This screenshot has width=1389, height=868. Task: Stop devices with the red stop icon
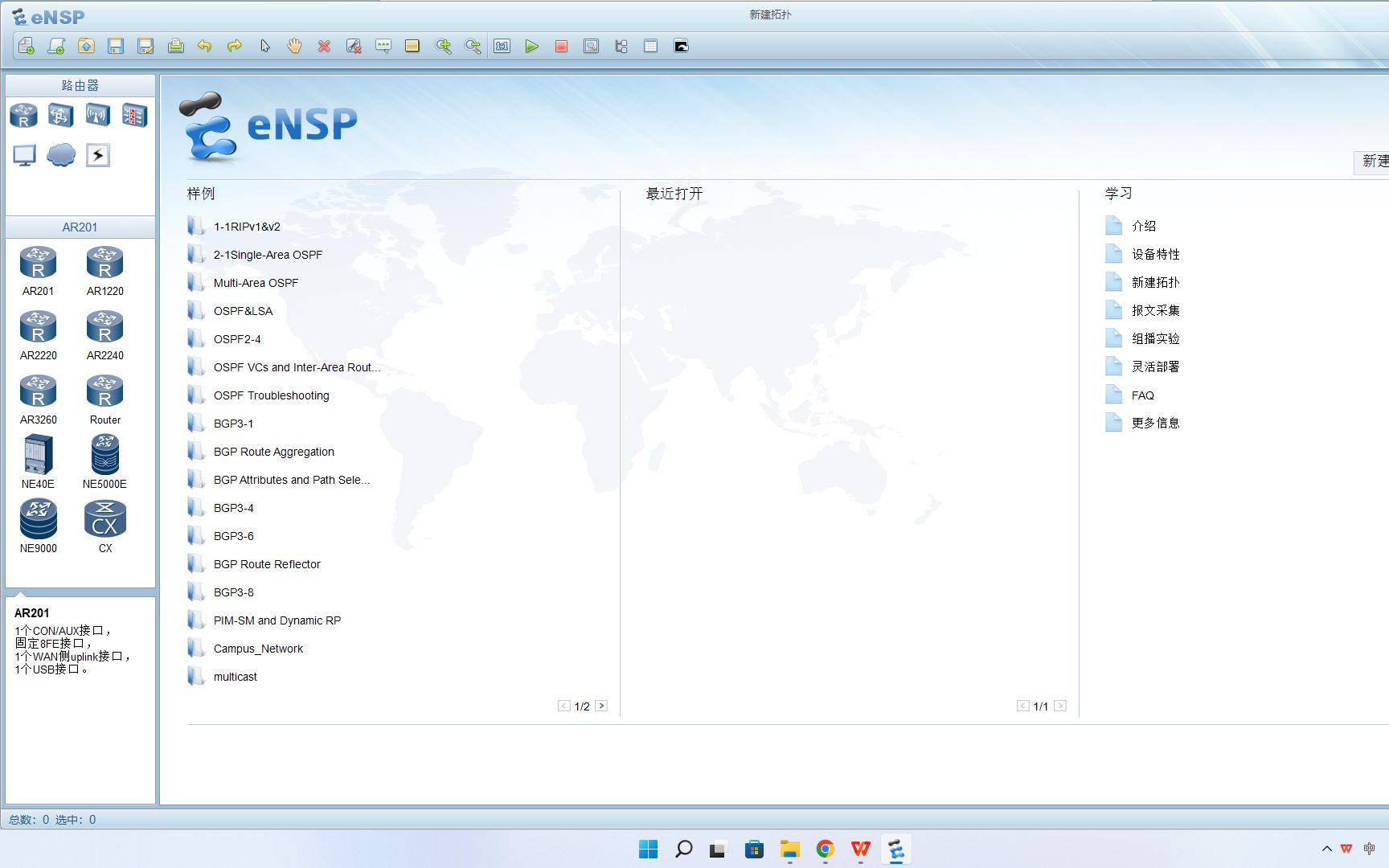tap(561, 46)
